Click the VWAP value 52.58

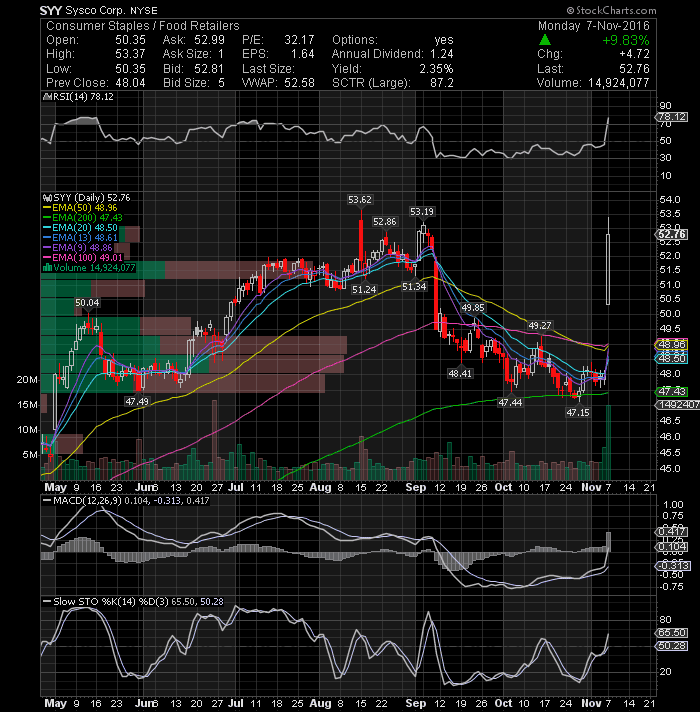[x=300, y=83]
